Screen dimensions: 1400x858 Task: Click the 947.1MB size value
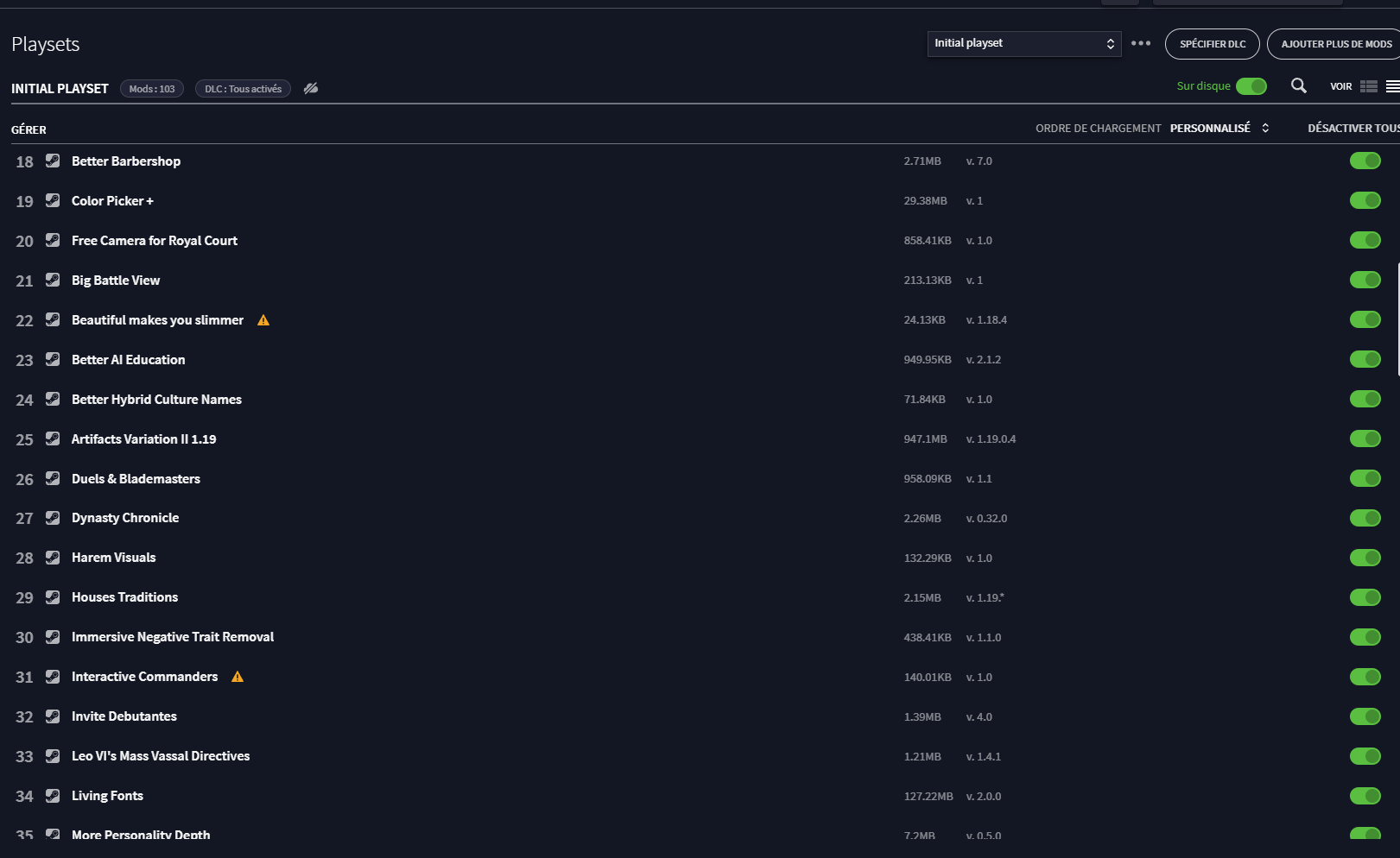tap(925, 439)
